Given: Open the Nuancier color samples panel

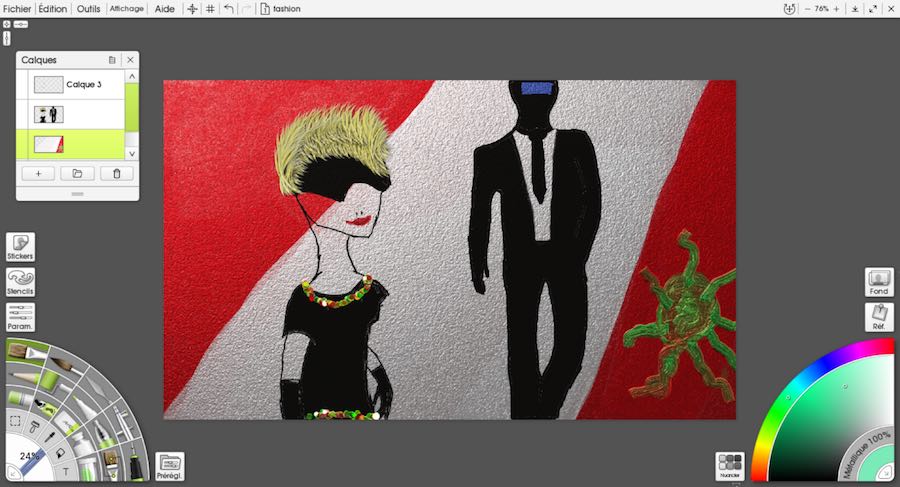Looking at the screenshot, I should pyautogui.click(x=730, y=466).
